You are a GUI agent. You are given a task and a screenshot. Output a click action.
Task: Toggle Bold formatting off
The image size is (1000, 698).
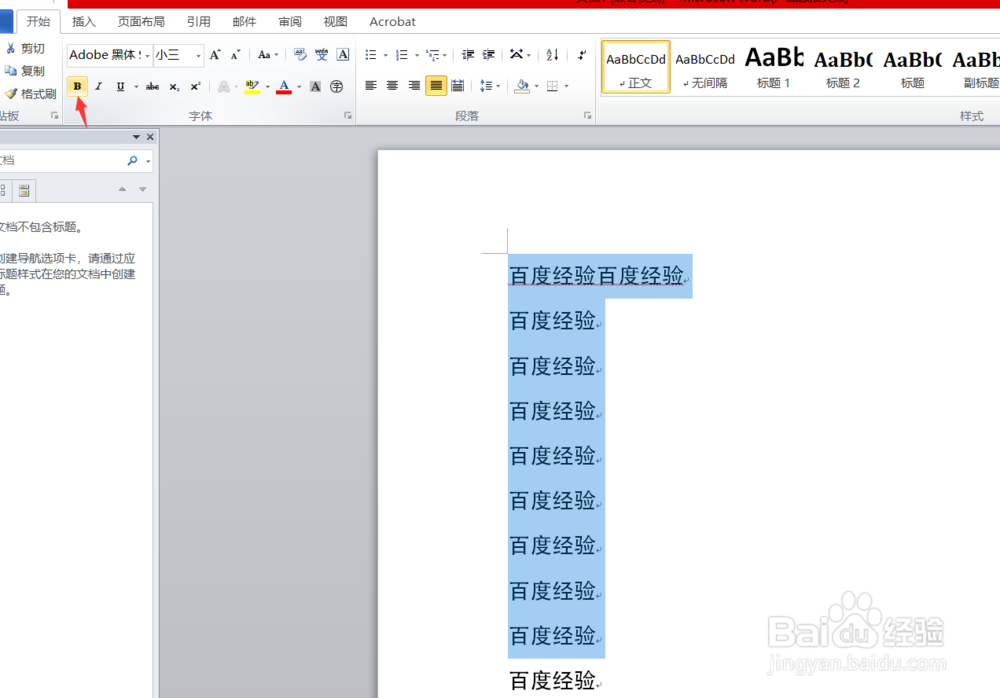pyautogui.click(x=77, y=86)
